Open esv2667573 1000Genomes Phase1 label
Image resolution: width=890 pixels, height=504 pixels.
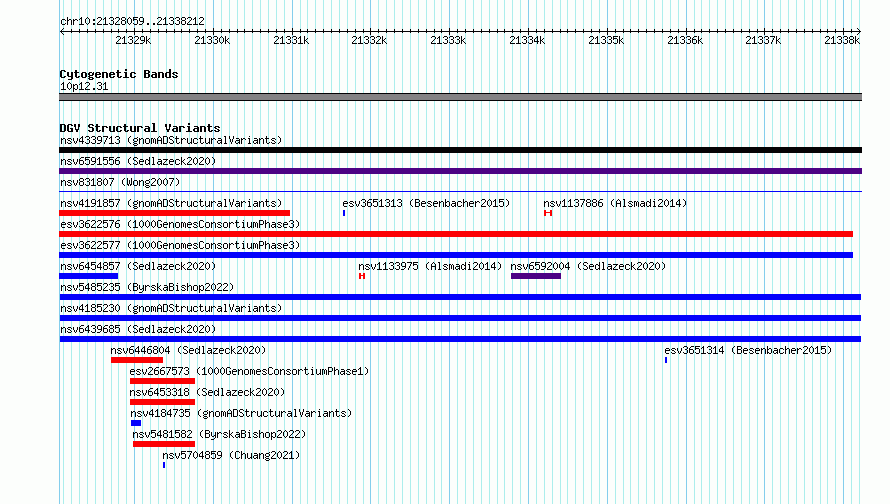[x=249, y=371]
